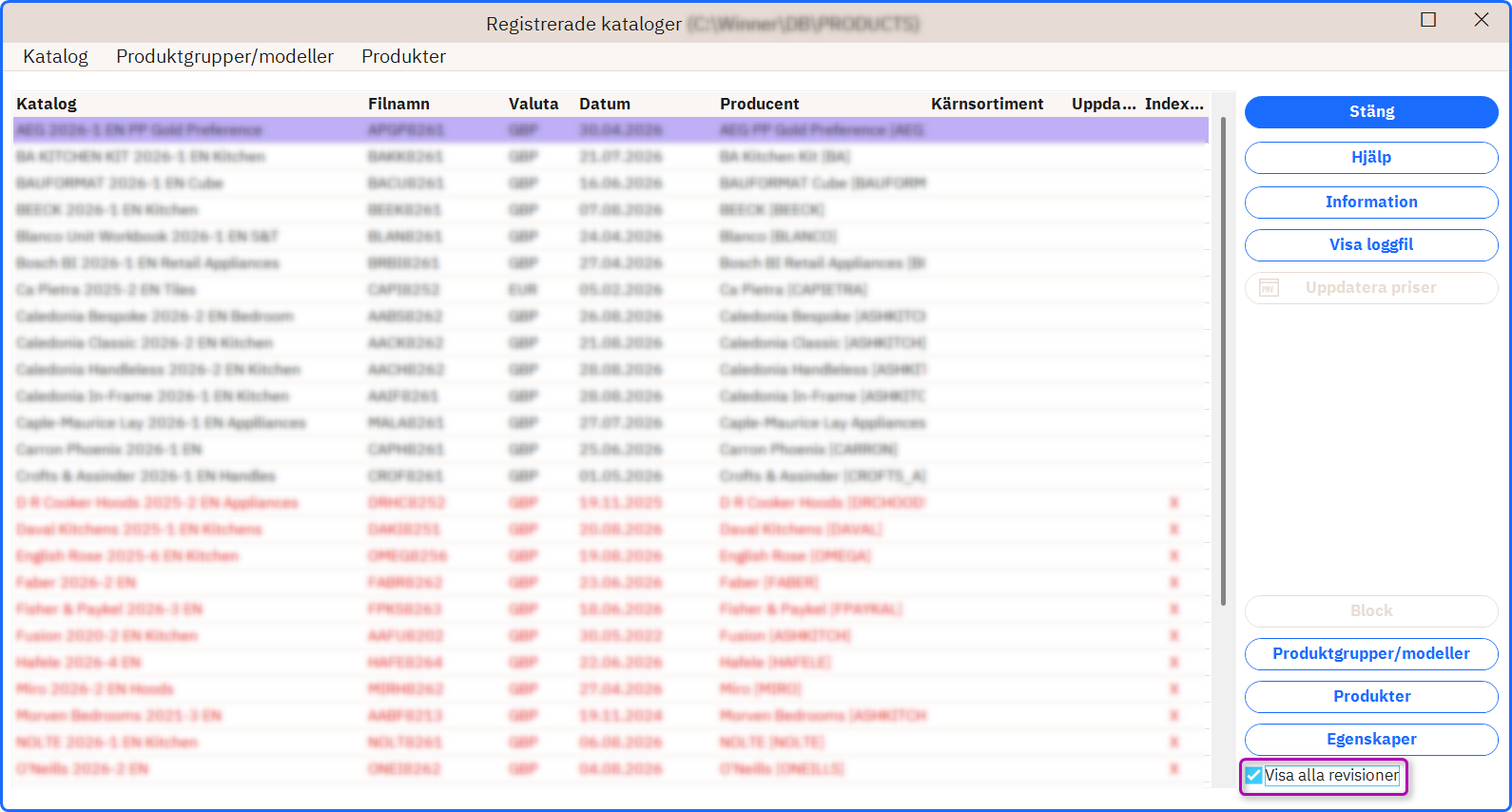Open the Produktgrupper/modeller menu
Viewport: 1512px width, 812px height.
click(x=224, y=57)
